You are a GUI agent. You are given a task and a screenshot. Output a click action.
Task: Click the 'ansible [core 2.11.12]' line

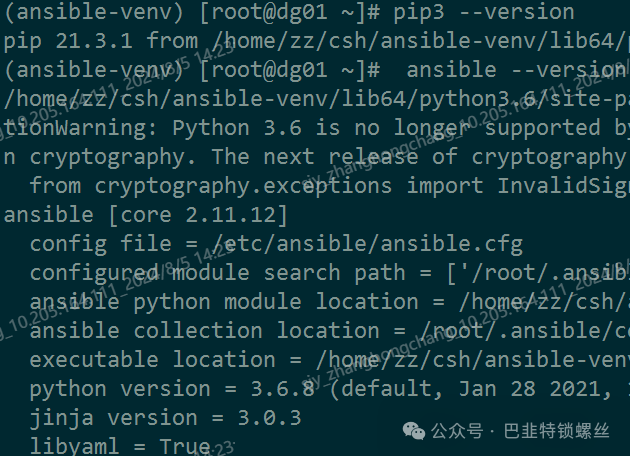point(145,216)
